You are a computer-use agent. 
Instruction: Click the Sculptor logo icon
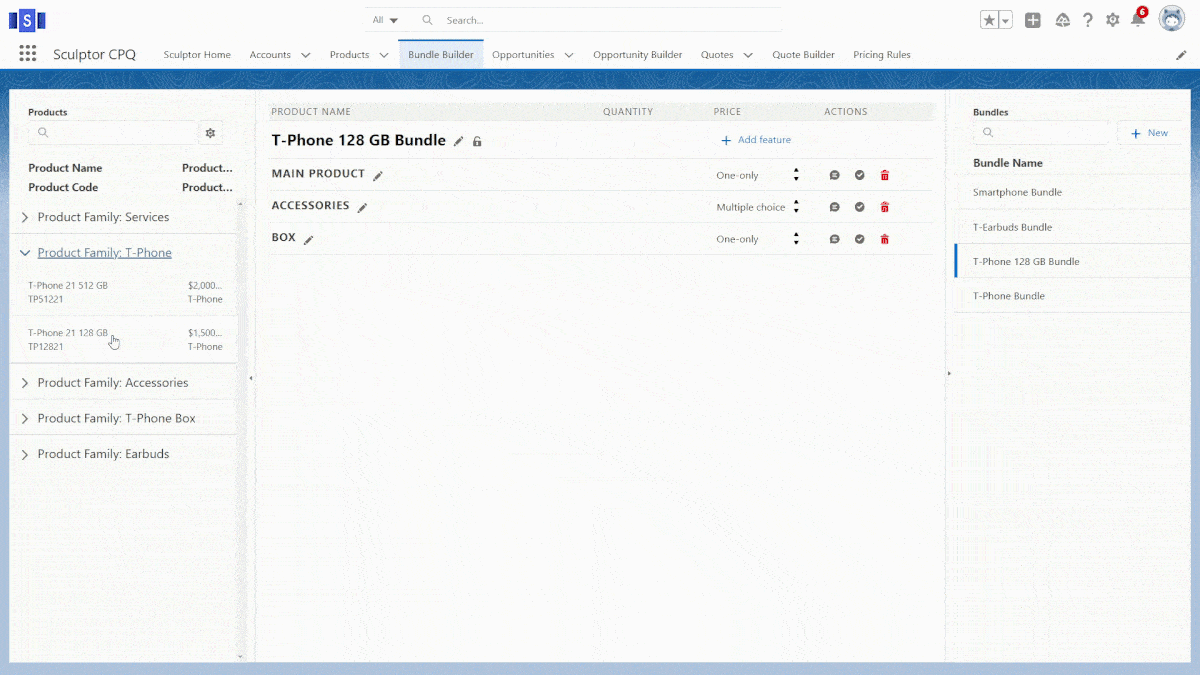pos(27,19)
